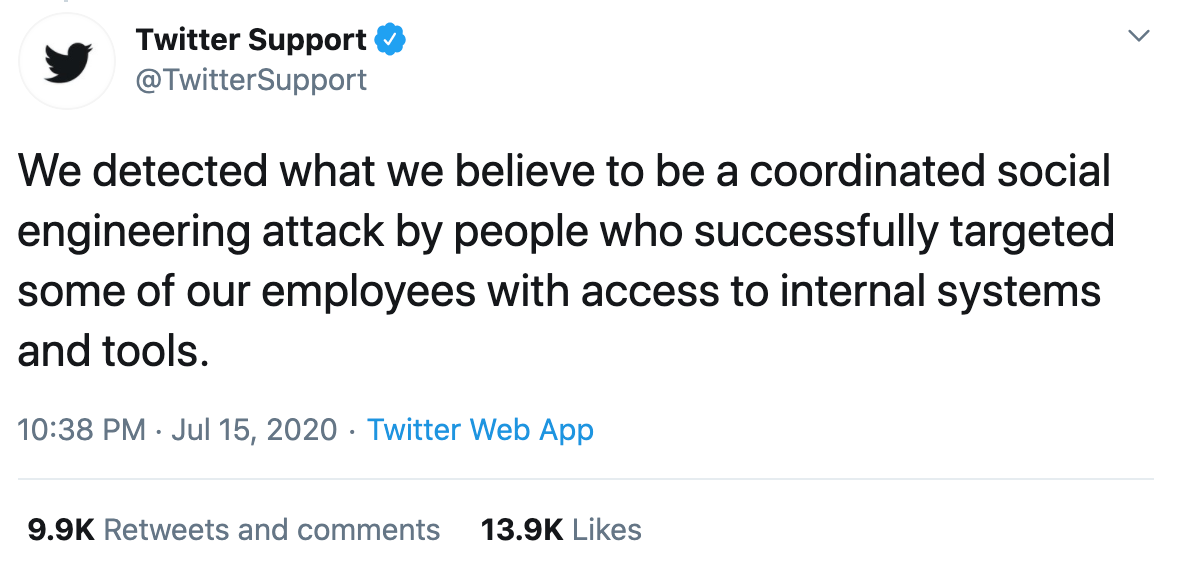Click the word 'employees' in tweet
This screenshot has height=564, width=1178.
[368, 294]
